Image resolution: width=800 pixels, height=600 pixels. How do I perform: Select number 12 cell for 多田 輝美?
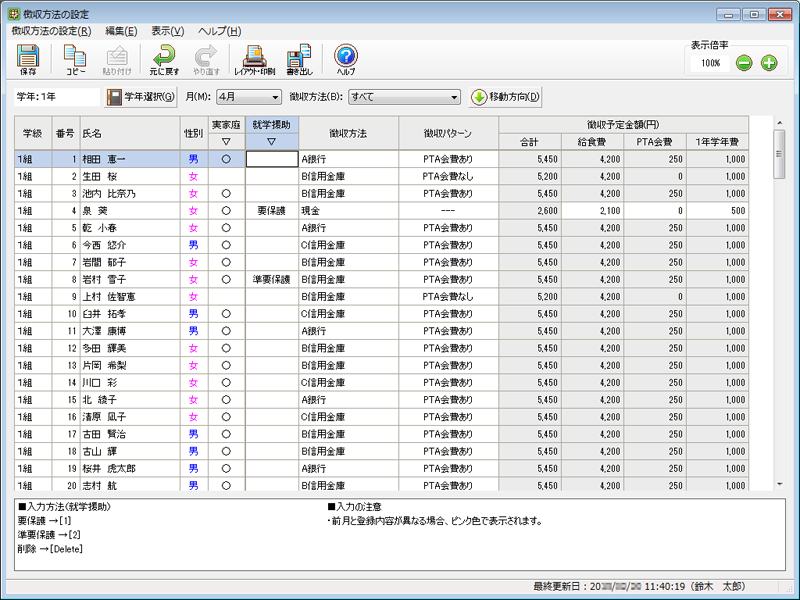(x=65, y=348)
